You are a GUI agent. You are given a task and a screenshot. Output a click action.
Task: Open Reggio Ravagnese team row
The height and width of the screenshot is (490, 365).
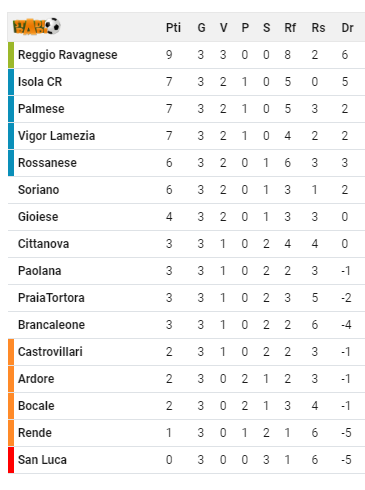186,55
